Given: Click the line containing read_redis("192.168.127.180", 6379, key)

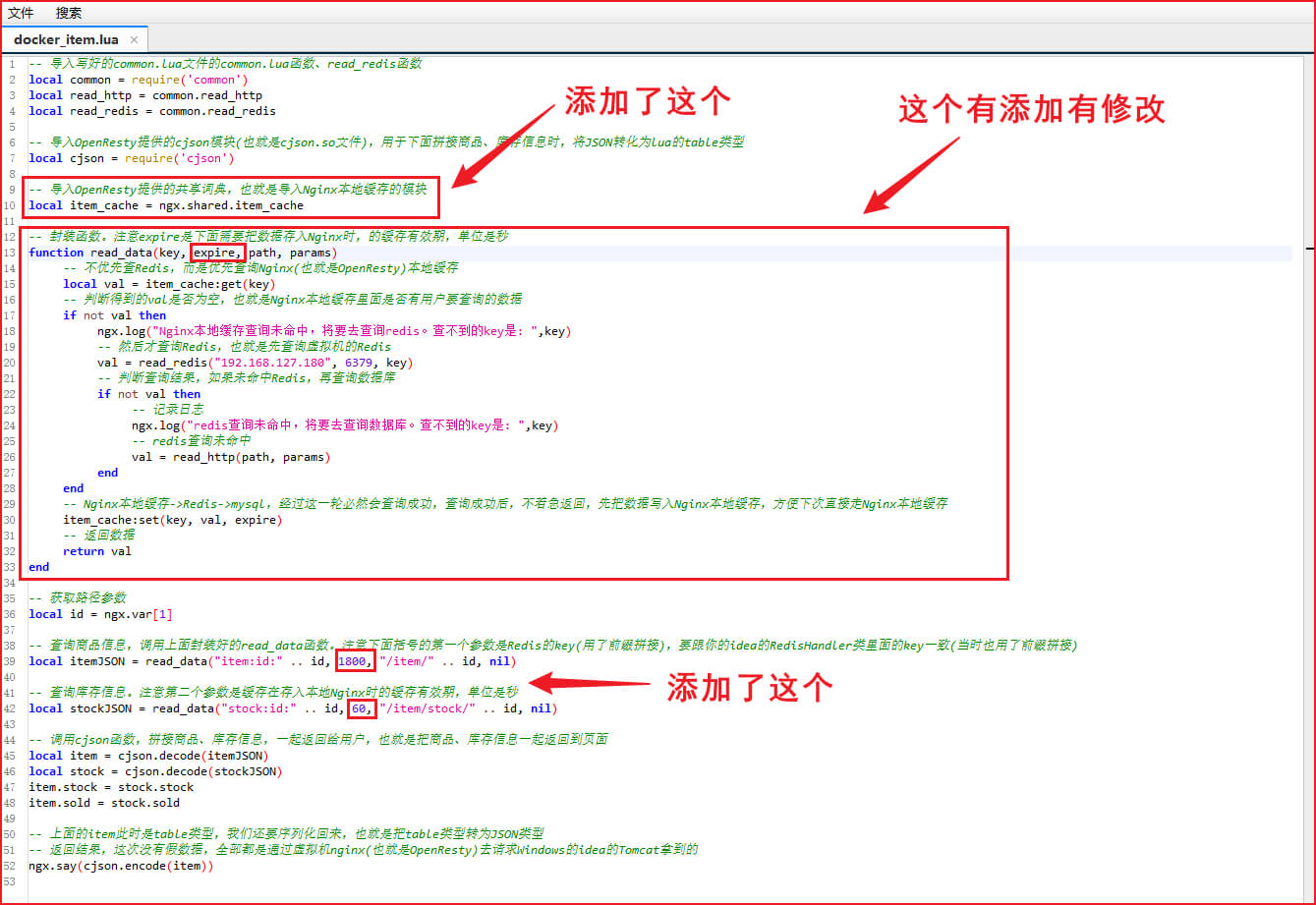Looking at the screenshot, I should tap(255, 363).
